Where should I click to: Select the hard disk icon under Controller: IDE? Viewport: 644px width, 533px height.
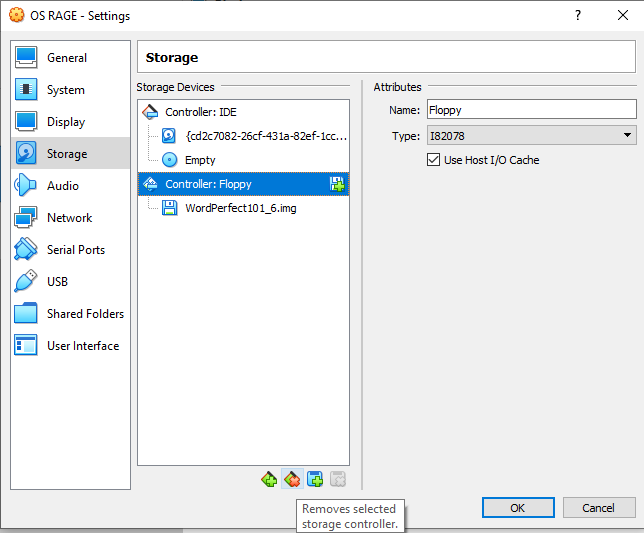[169, 136]
